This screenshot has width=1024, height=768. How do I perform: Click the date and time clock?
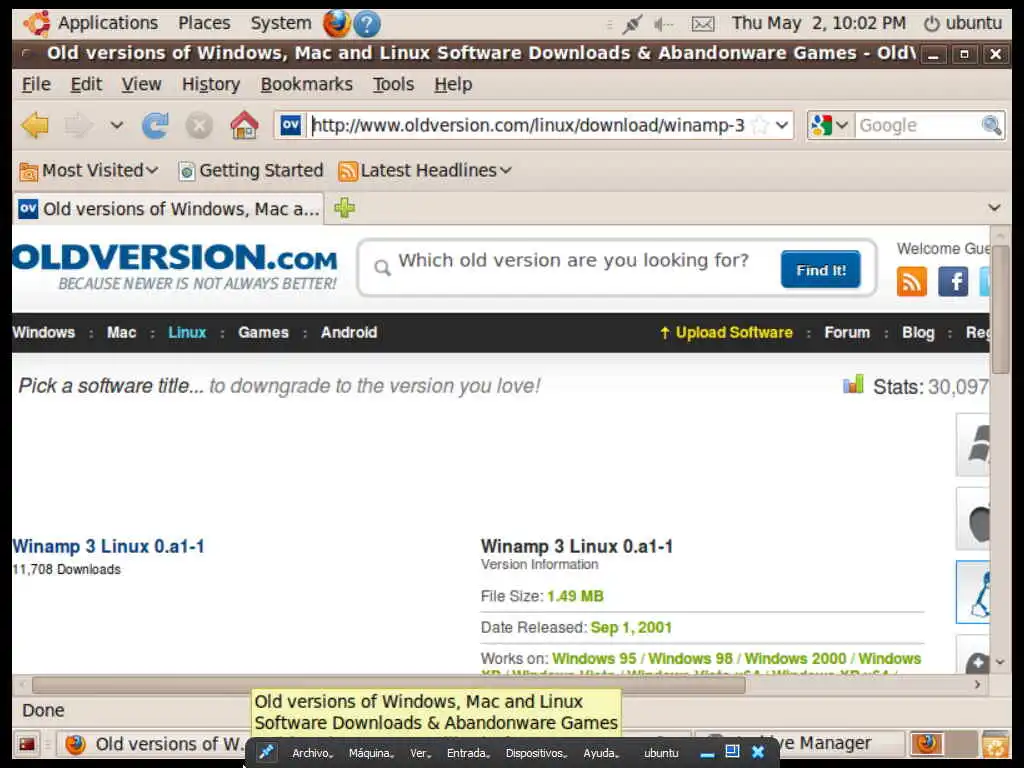tap(818, 24)
